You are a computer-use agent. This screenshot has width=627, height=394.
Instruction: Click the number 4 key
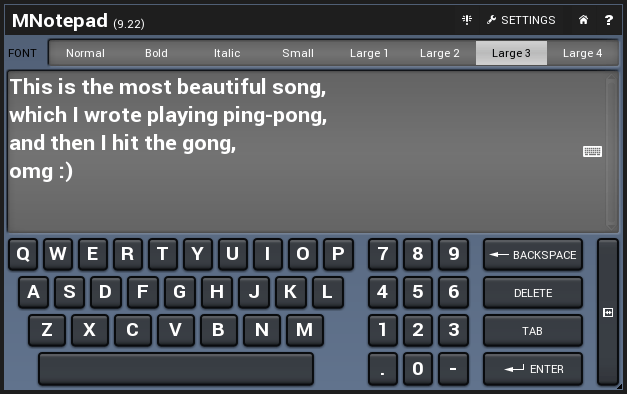click(383, 292)
